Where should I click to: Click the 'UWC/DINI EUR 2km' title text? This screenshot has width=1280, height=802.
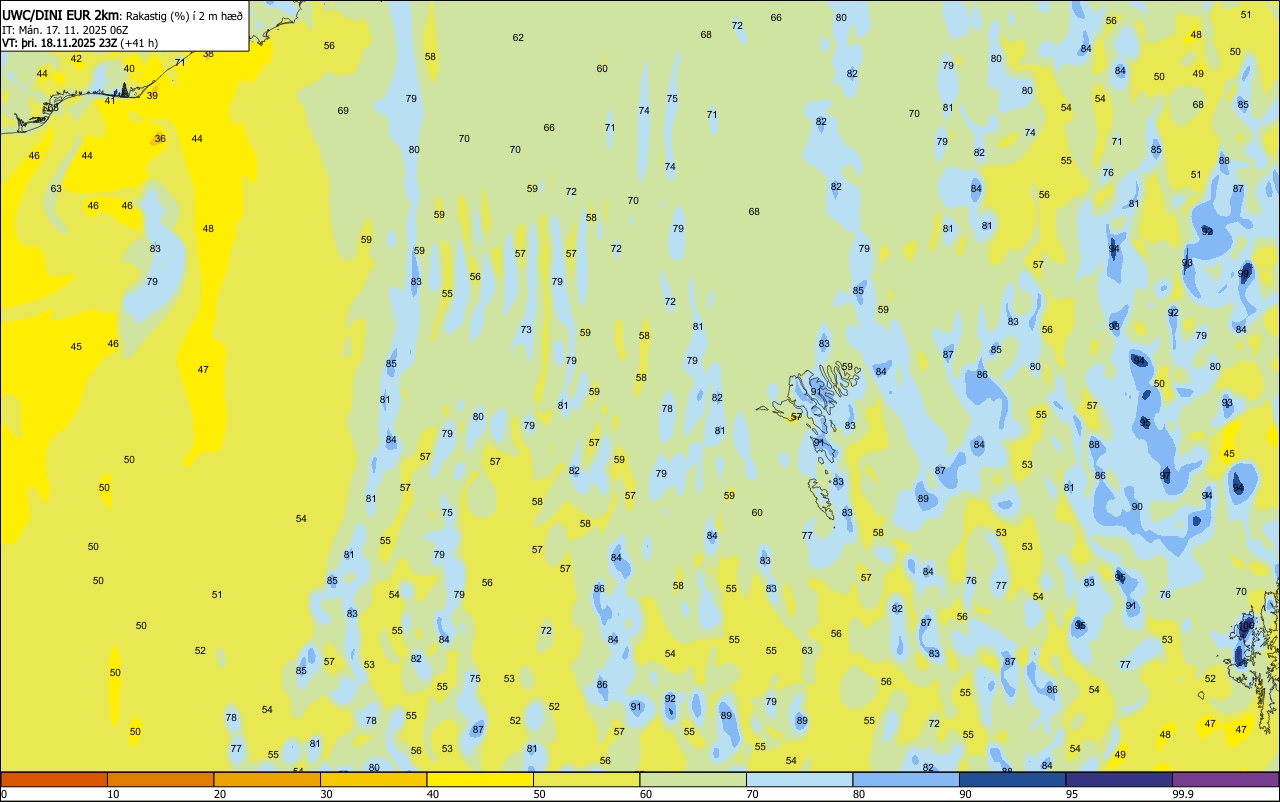coord(61,15)
